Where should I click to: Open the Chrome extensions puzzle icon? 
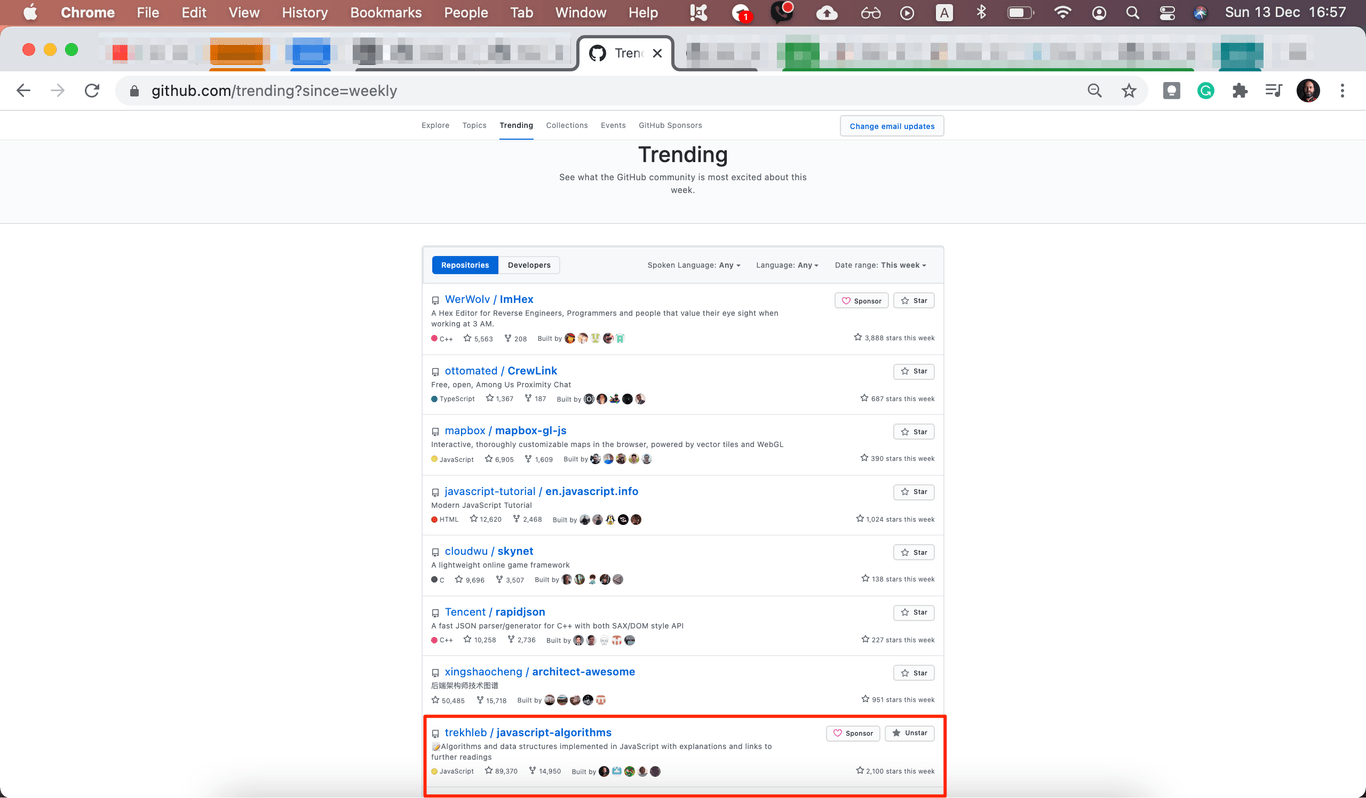(1240, 91)
